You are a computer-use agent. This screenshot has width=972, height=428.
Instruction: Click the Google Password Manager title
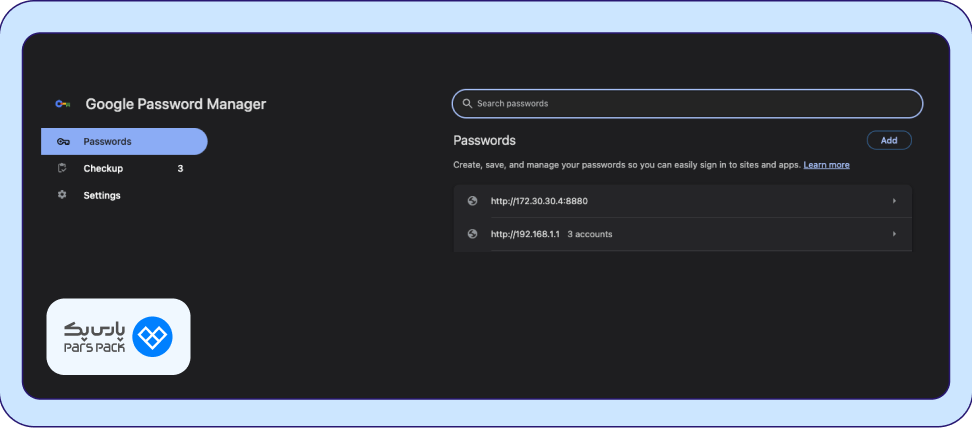point(175,104)
